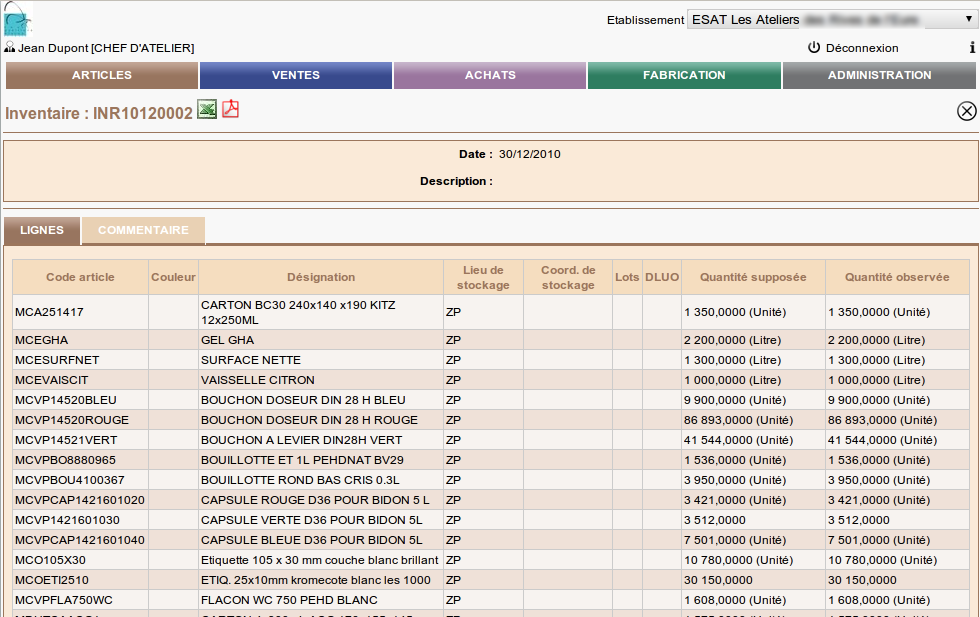Select article code MCA251417

pyautogui.click(x=49, y=312)
